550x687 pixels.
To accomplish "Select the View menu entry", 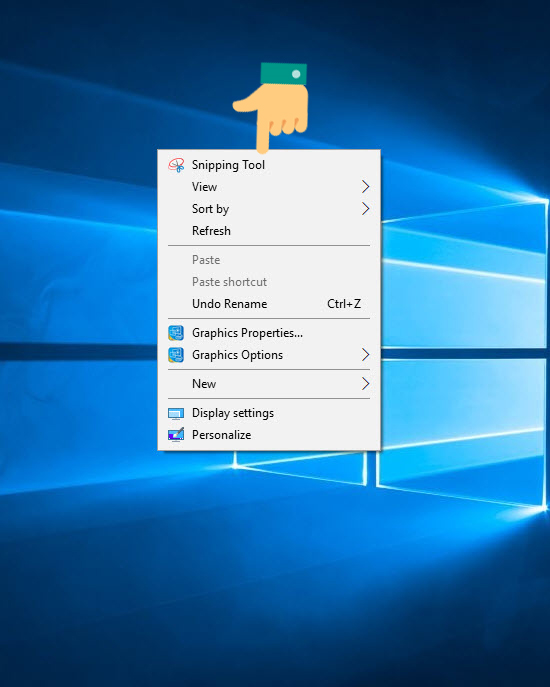I will click(269, 187).
